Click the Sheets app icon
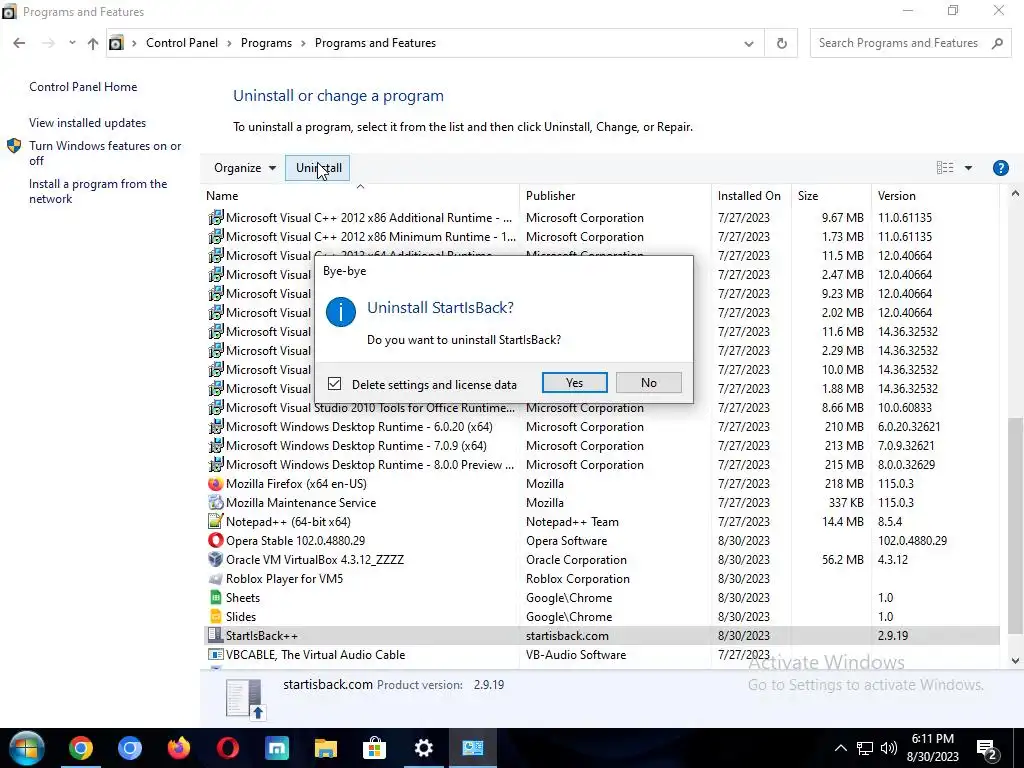The image size is (1024, 768). pyautogui.click(x=216, y=598)
